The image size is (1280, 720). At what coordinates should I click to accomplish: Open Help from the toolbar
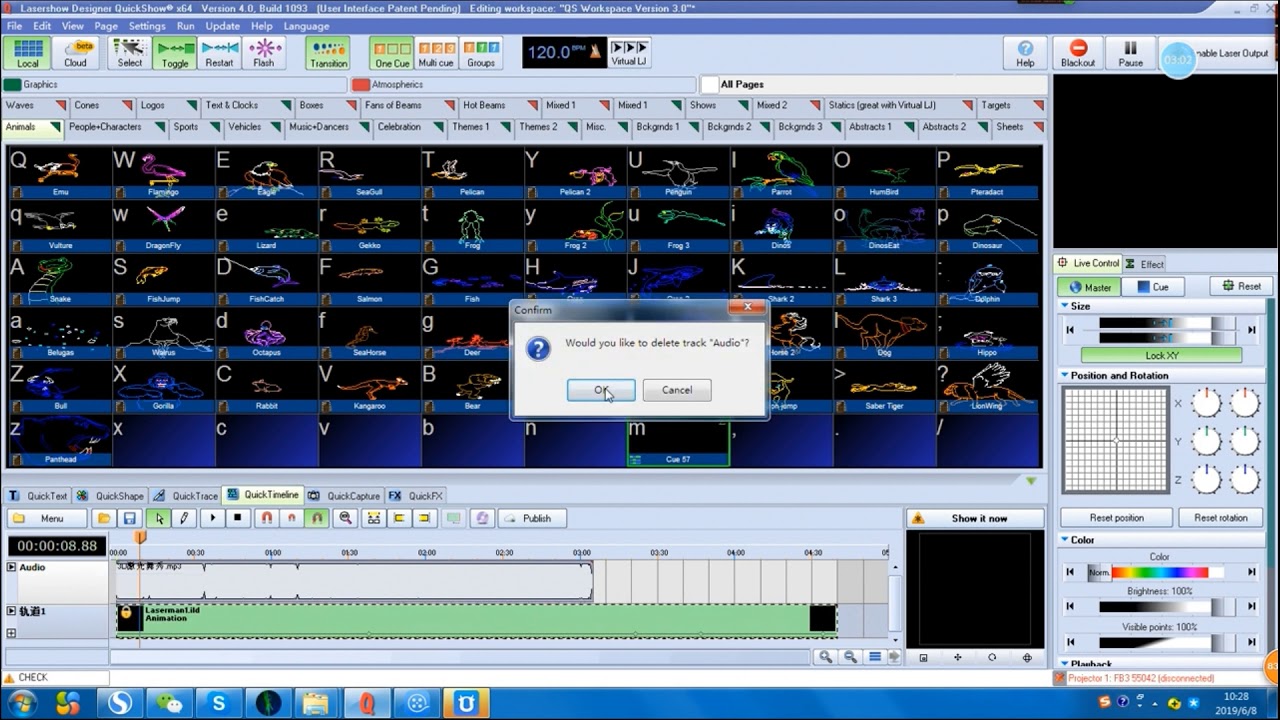tap(1025, 53)
